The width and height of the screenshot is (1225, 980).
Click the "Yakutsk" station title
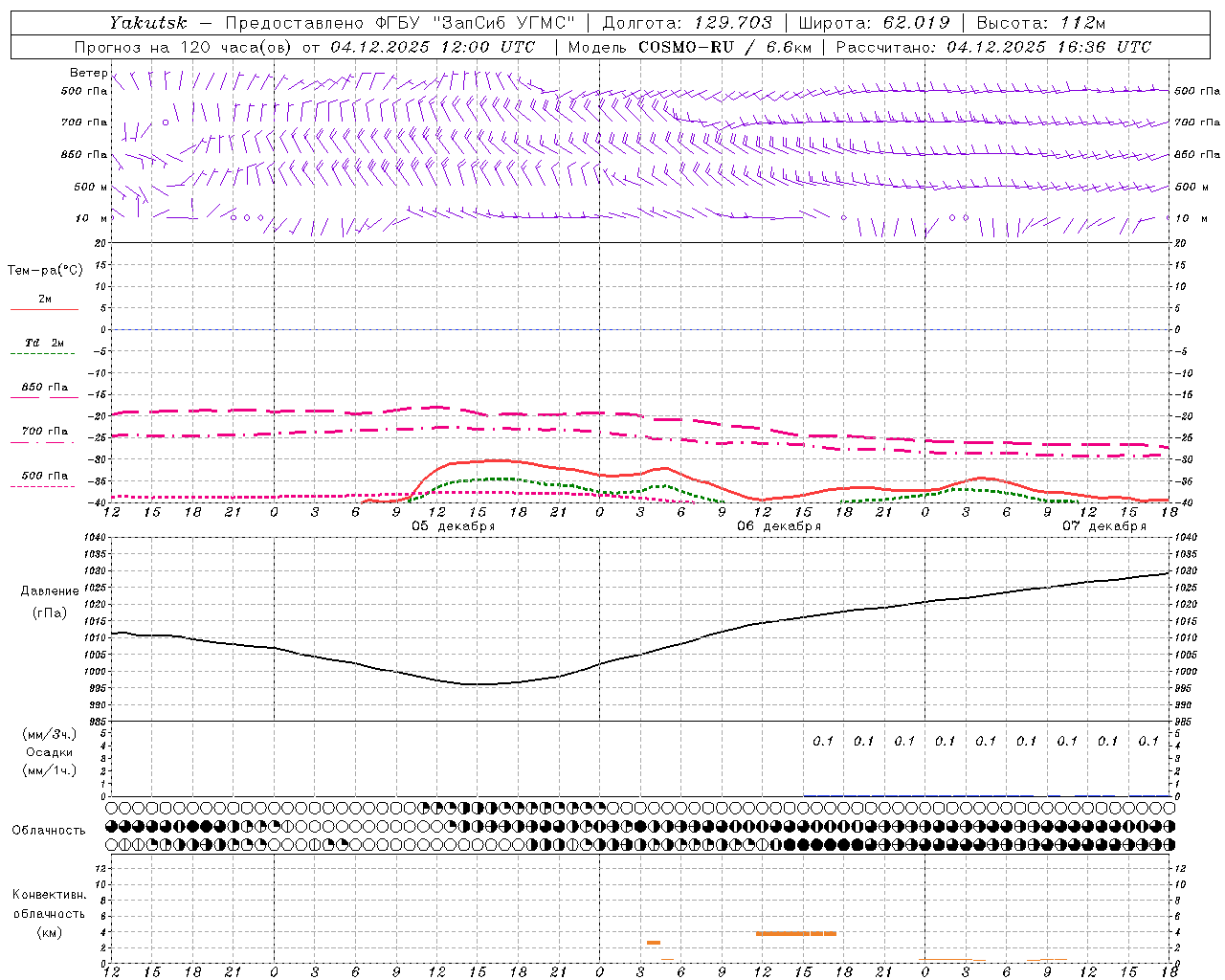point(147,23)
